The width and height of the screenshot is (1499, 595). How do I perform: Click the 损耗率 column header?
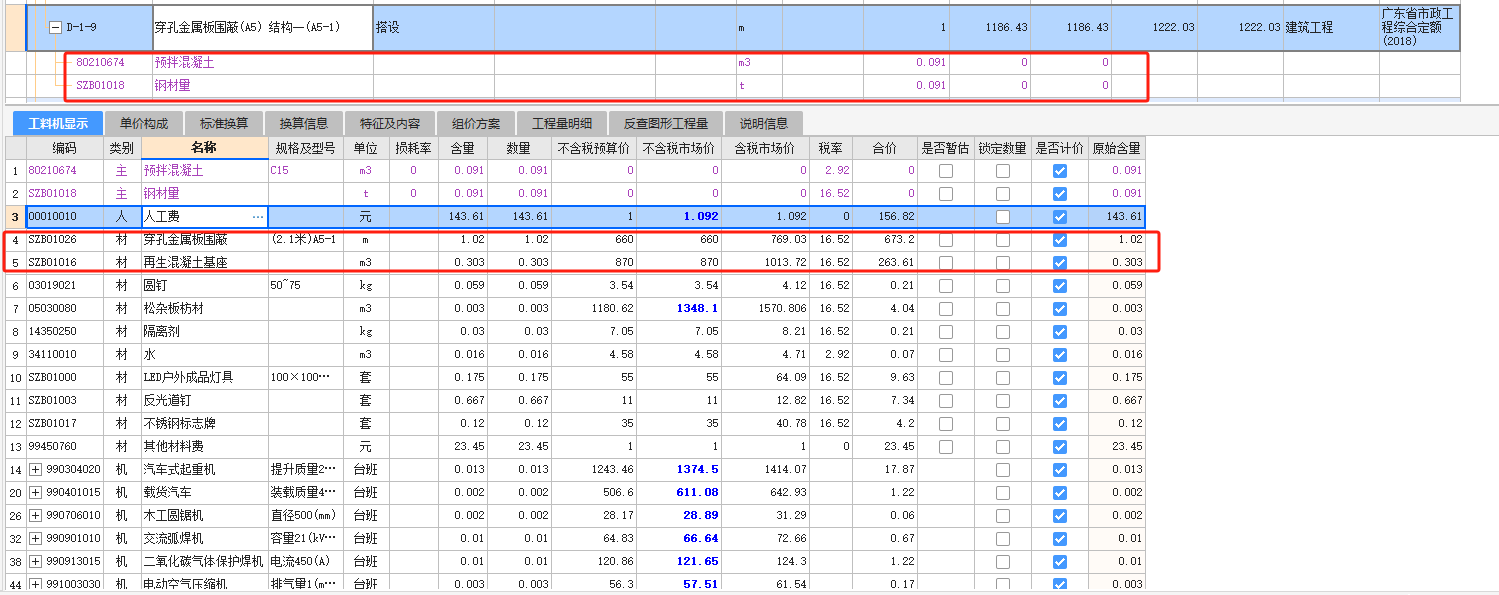[x=413, y=148]
